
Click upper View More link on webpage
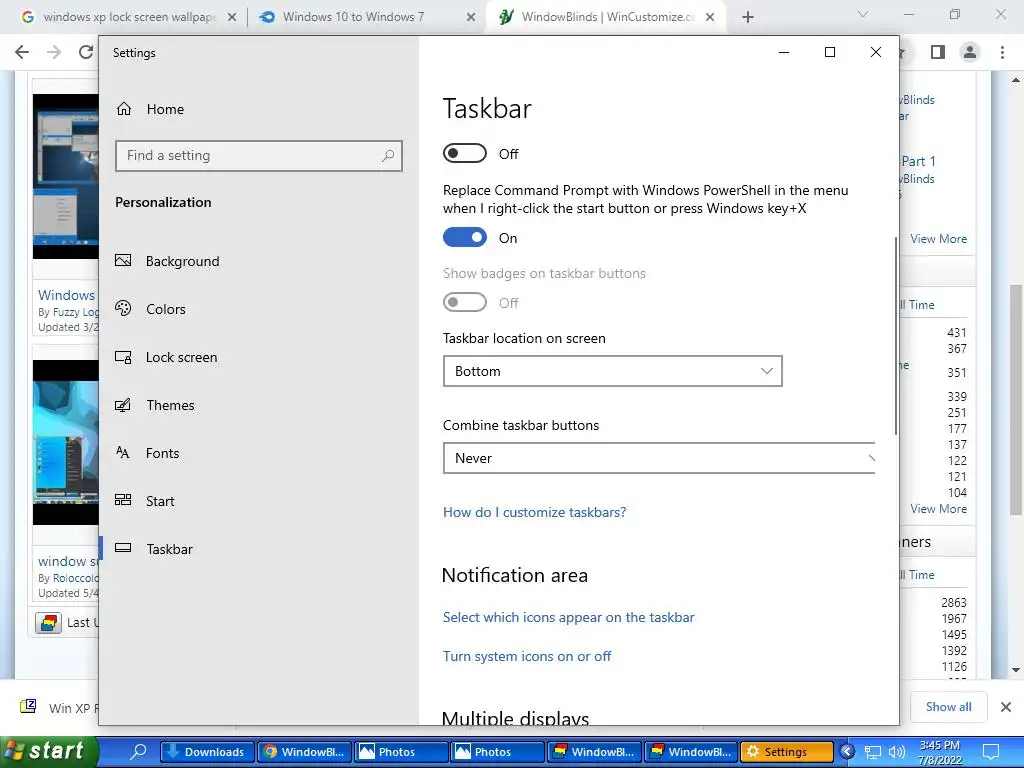pyautogui.click(x=938, y=239)
